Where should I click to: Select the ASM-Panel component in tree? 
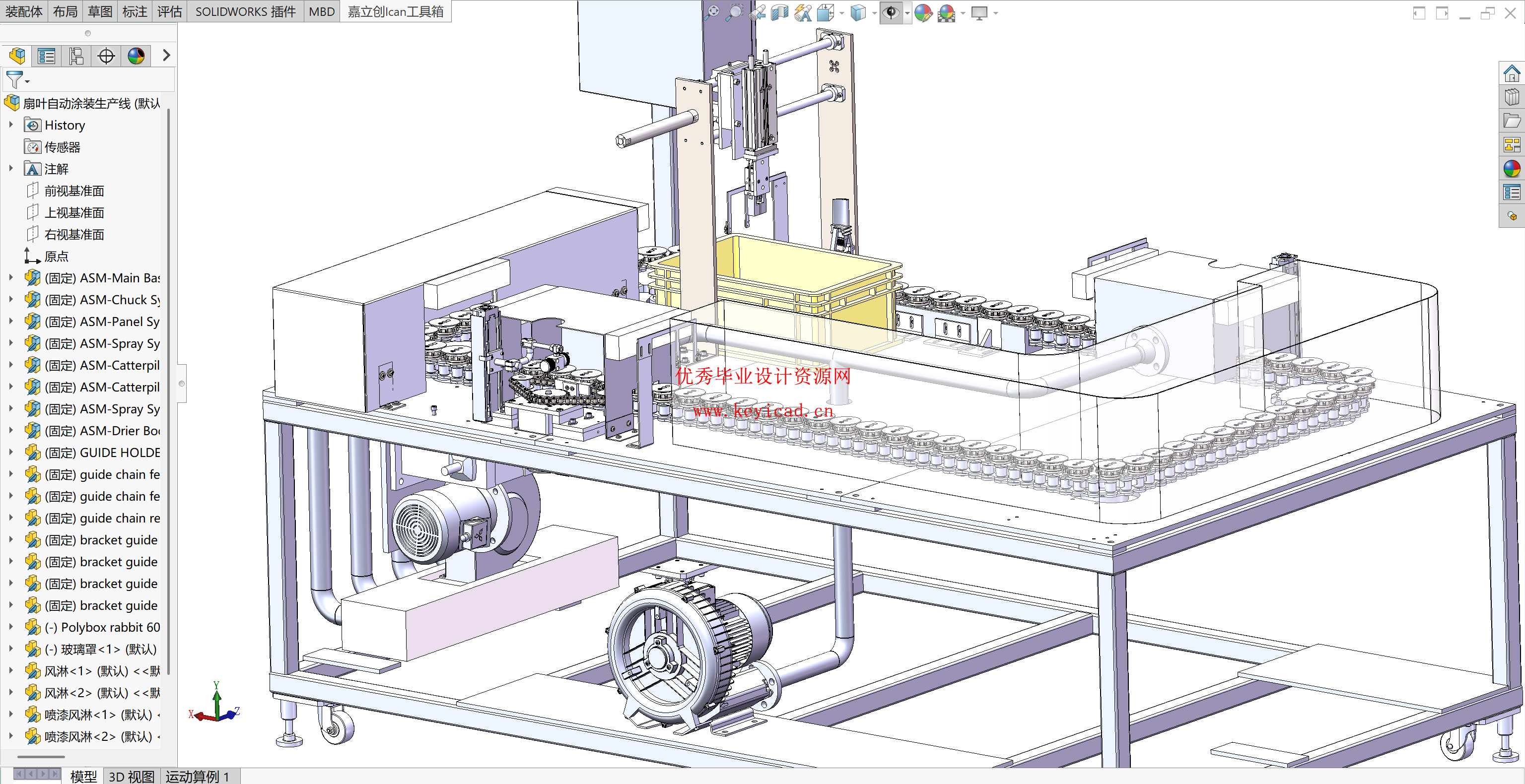pos(92,322)
